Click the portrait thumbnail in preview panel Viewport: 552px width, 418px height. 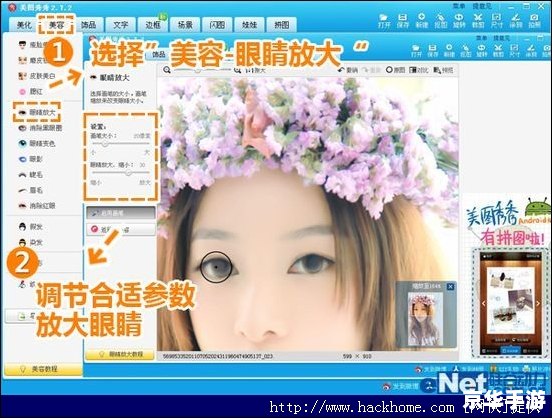(x=425, y=319)
